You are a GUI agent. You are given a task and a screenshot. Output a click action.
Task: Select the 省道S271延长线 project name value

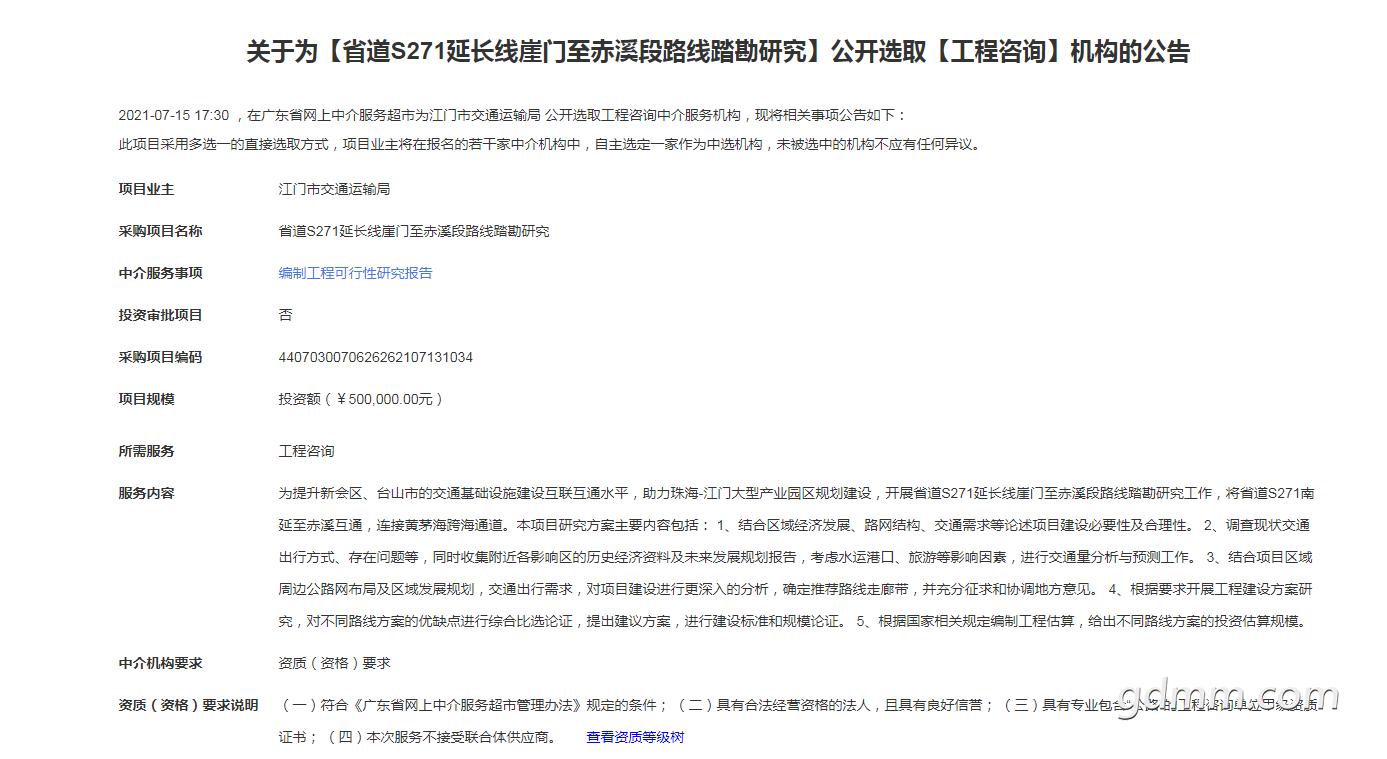pos(413,231)
